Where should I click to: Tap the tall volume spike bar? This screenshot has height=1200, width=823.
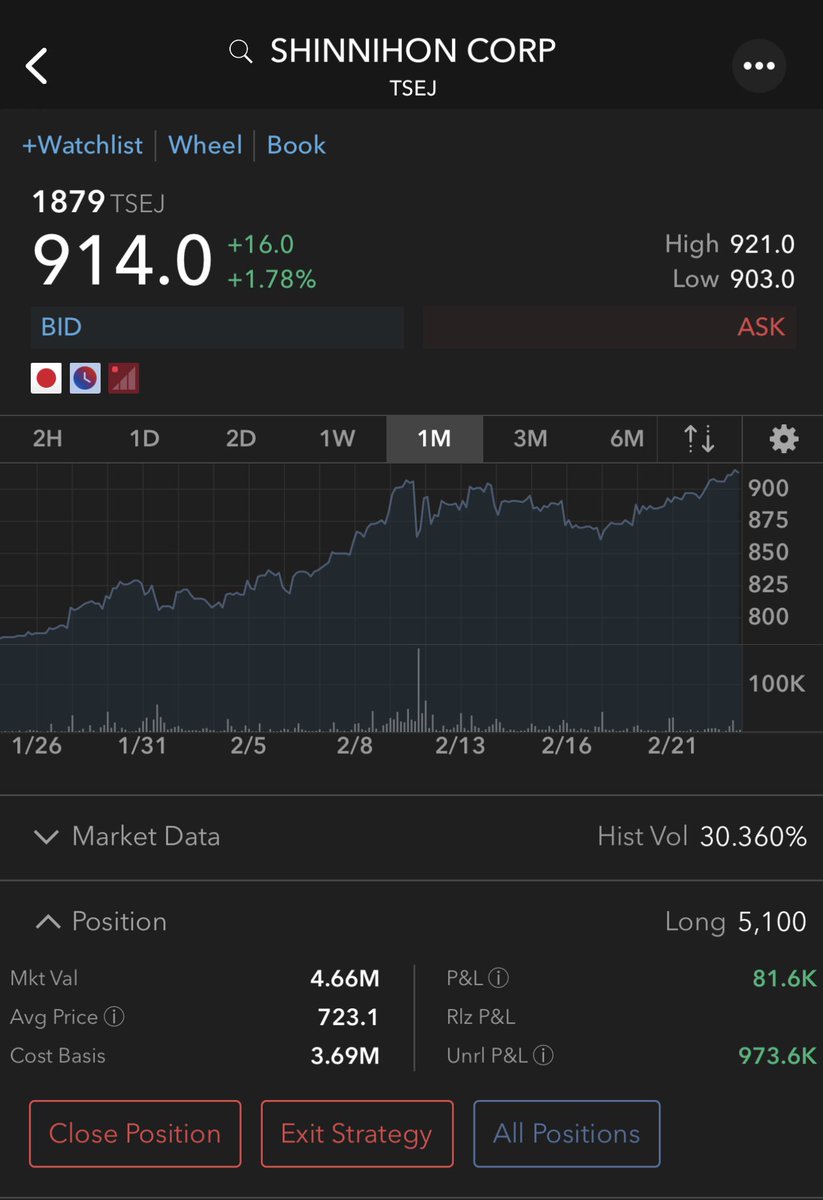[x=418, y=690]
